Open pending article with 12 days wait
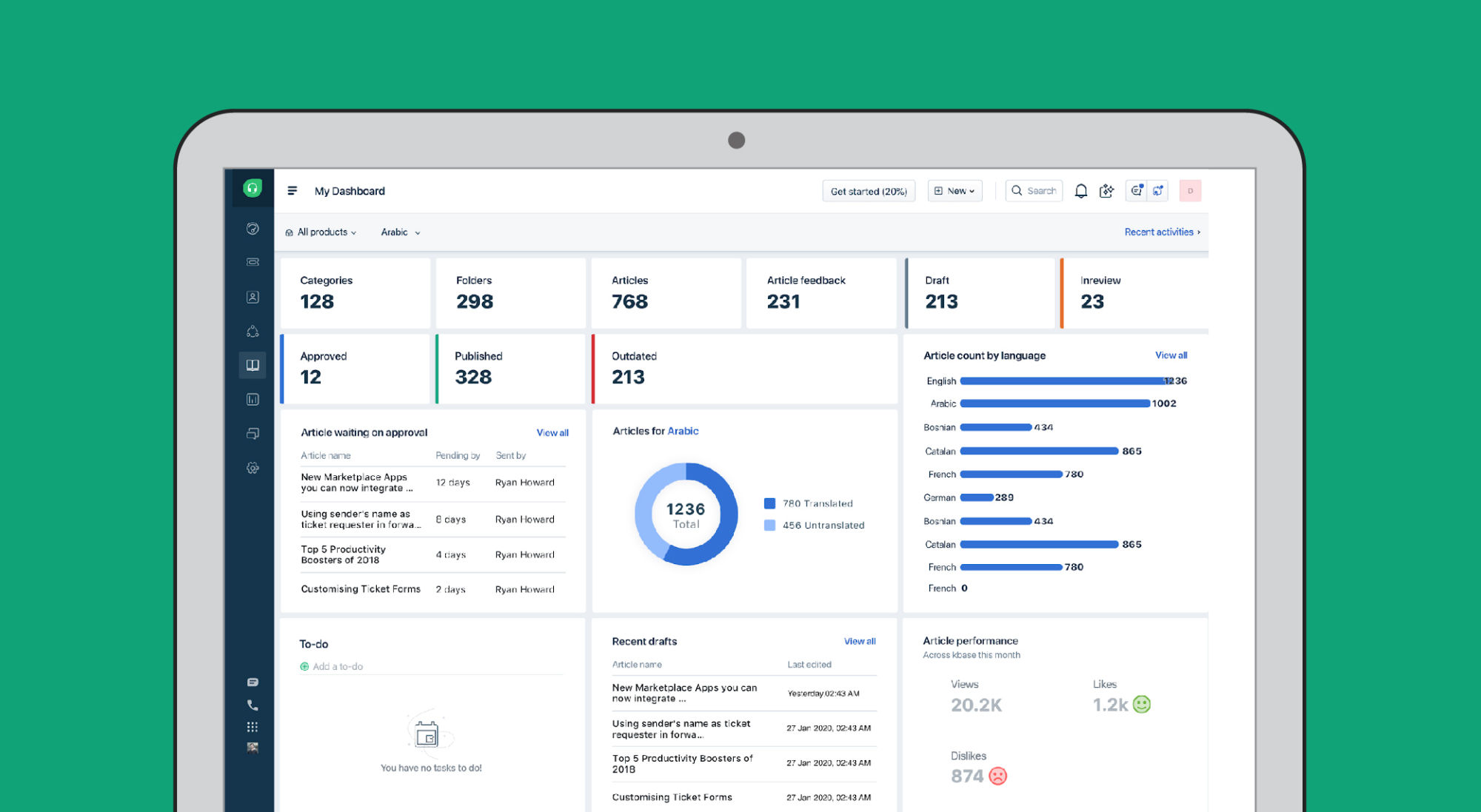This screenshot has width=1481, height=812. (433, 483)
